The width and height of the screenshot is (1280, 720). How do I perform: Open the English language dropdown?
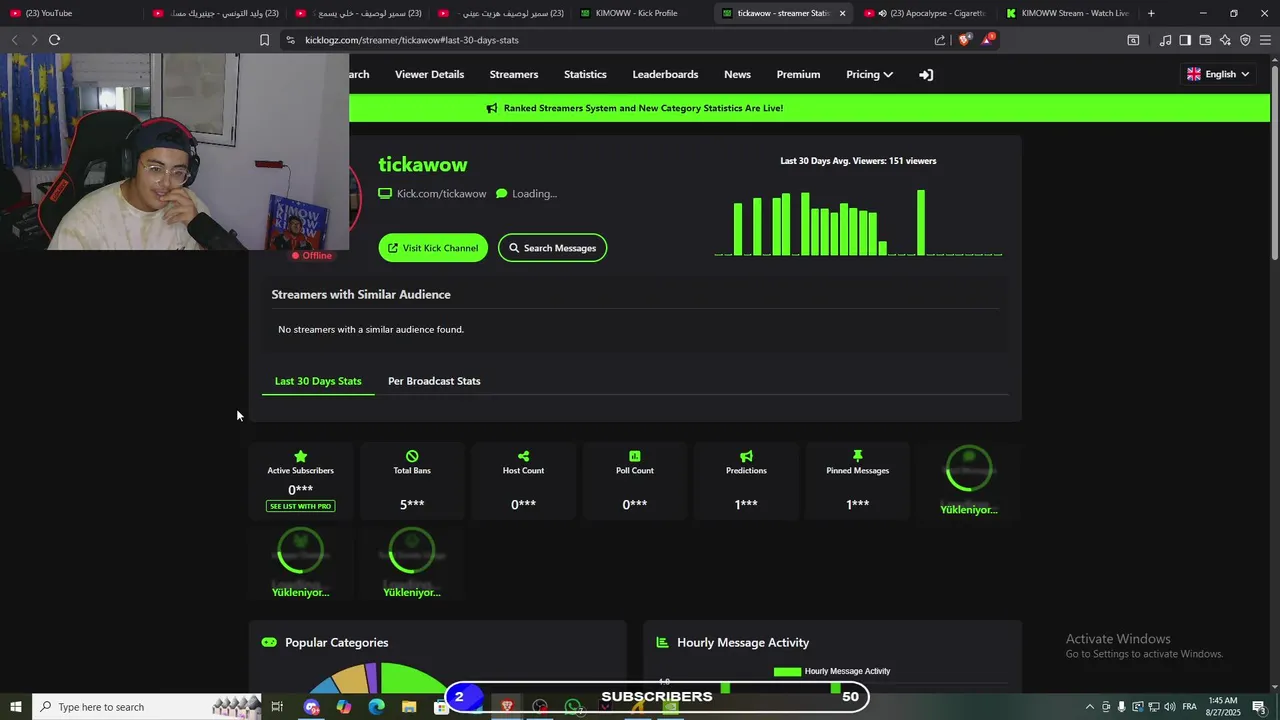1218,74
